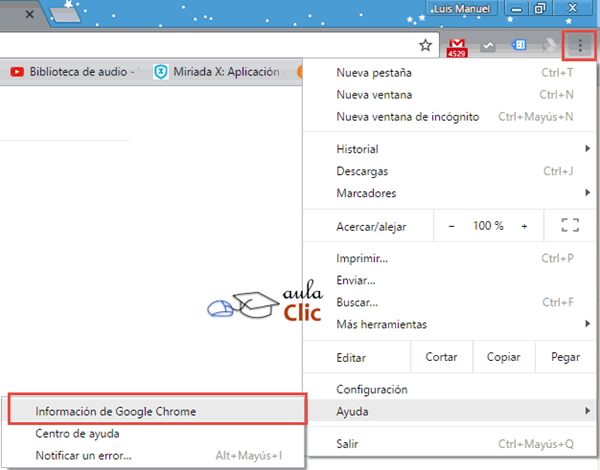Open Miriada X bookmark
Screen dimensions: 600x470
coord(216,72)
